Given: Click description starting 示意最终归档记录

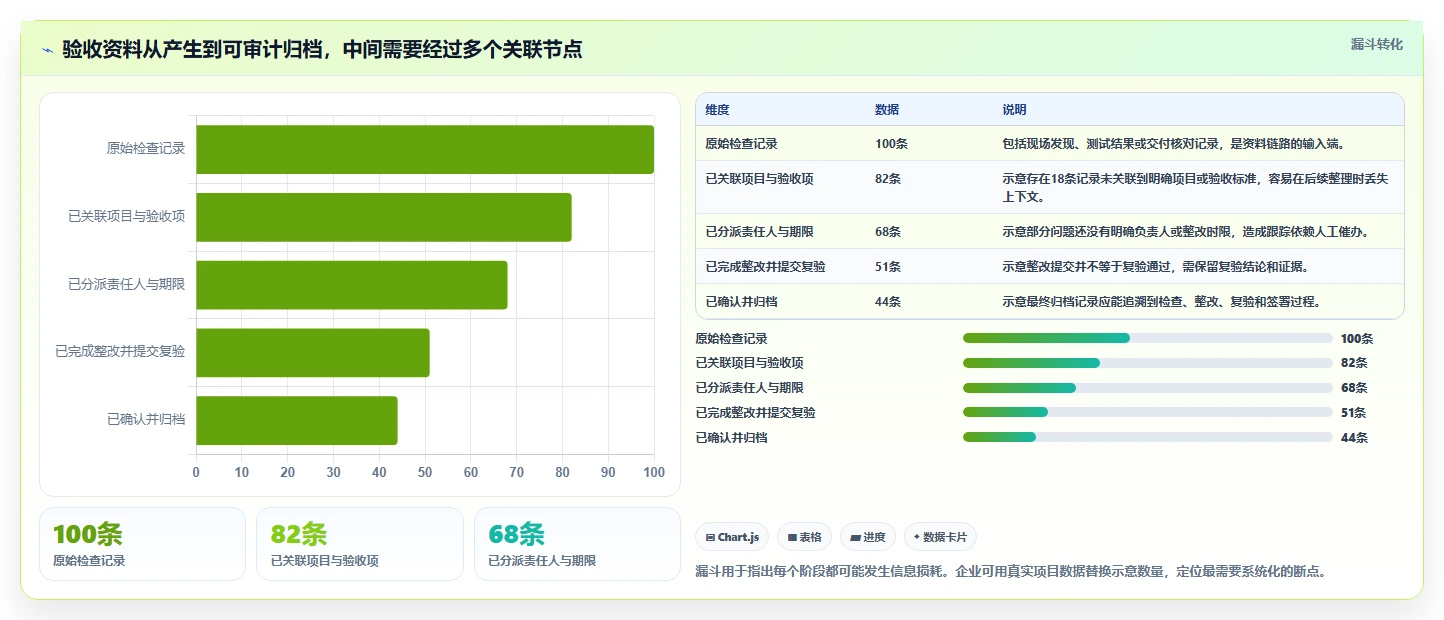Looking at the screenshot, I should click(1161, 302).
